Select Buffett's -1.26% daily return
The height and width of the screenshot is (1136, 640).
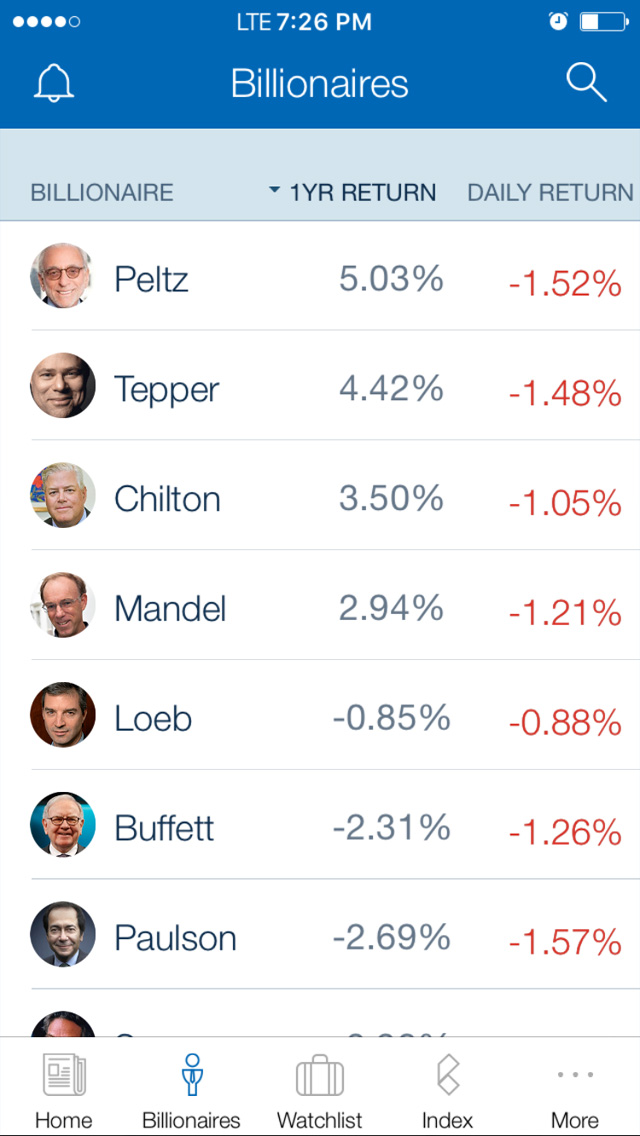point(565,831)
